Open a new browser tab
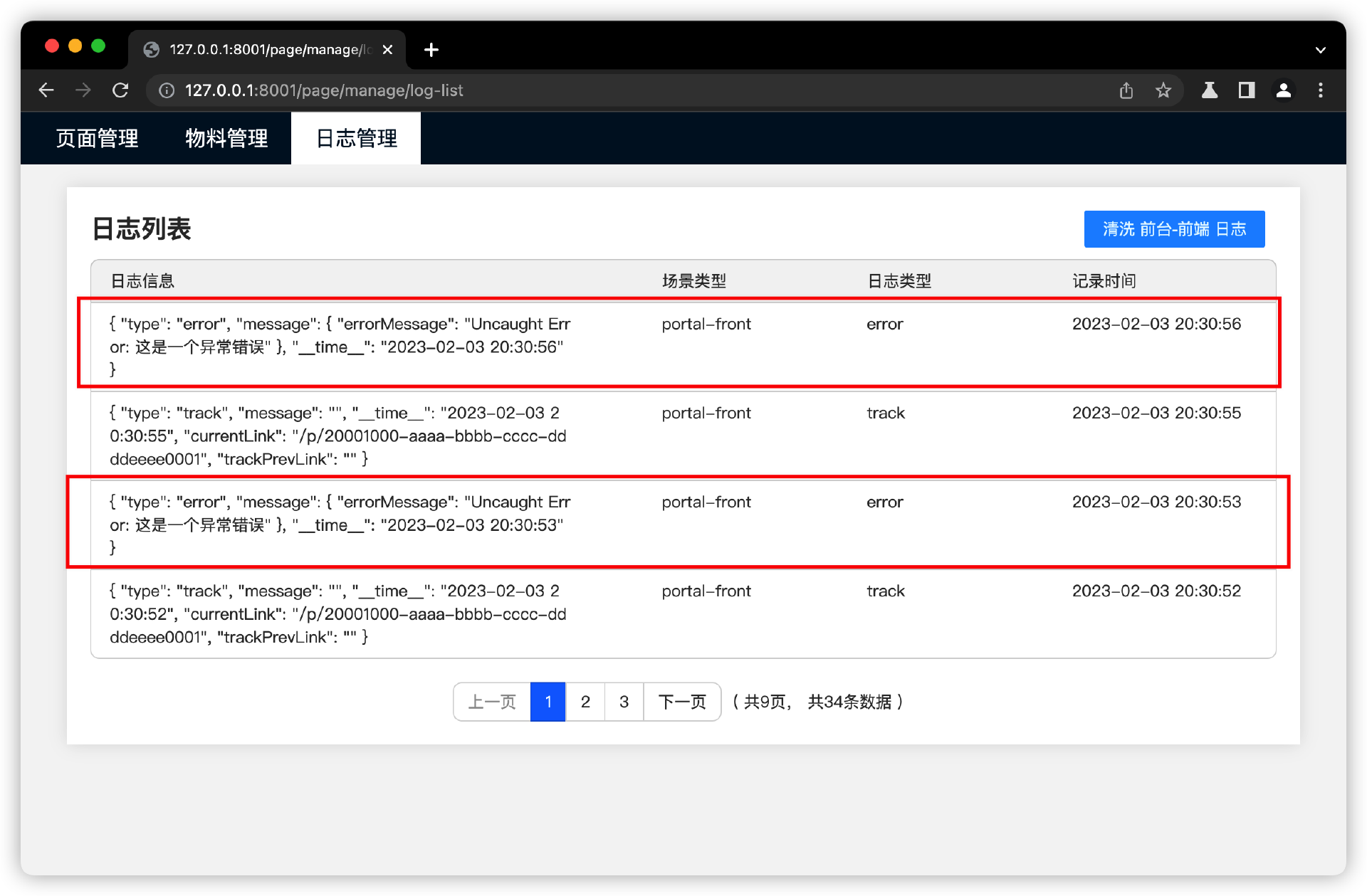 click(431, 50)
